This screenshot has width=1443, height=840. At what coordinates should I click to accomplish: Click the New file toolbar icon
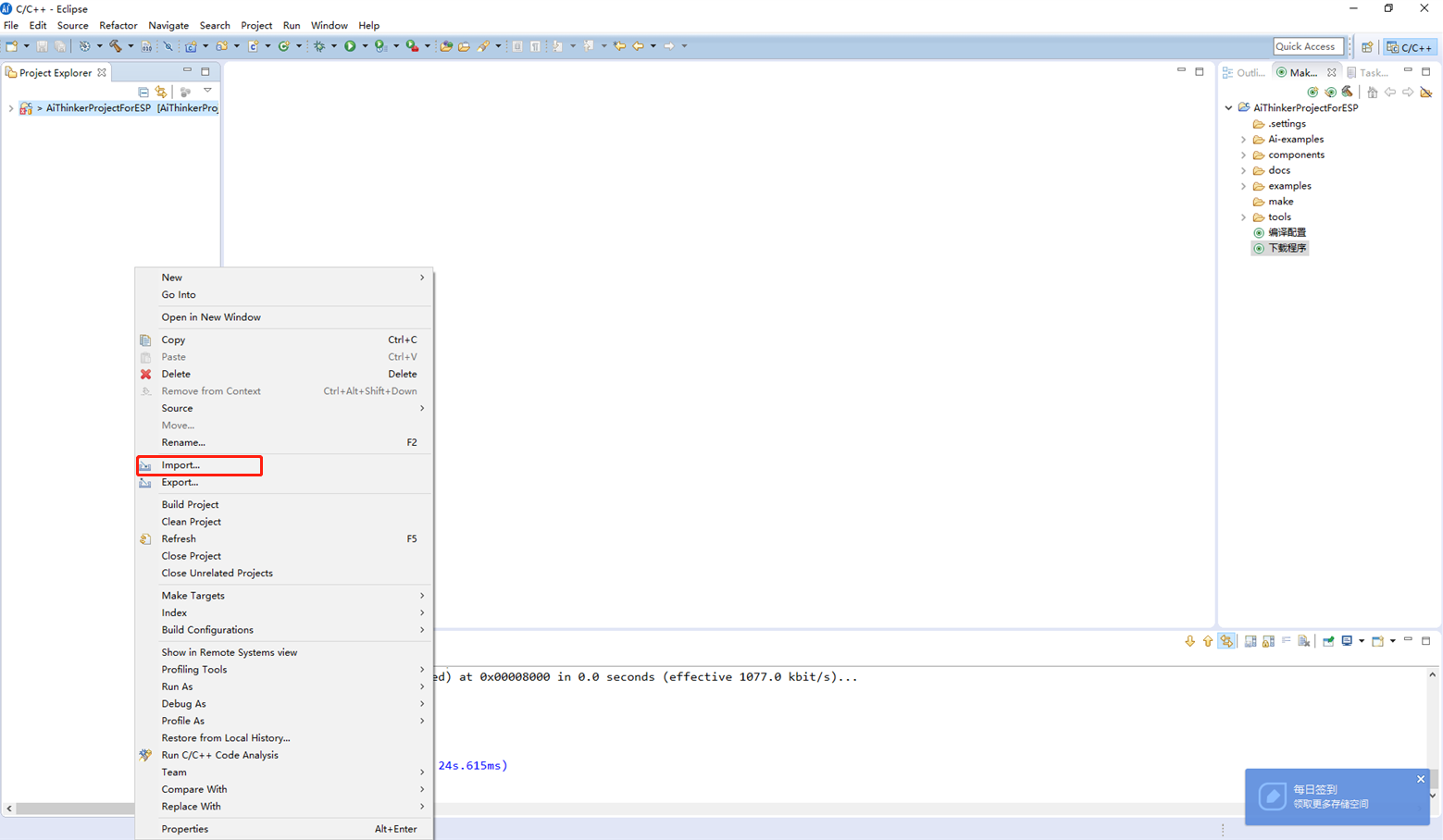11,45
